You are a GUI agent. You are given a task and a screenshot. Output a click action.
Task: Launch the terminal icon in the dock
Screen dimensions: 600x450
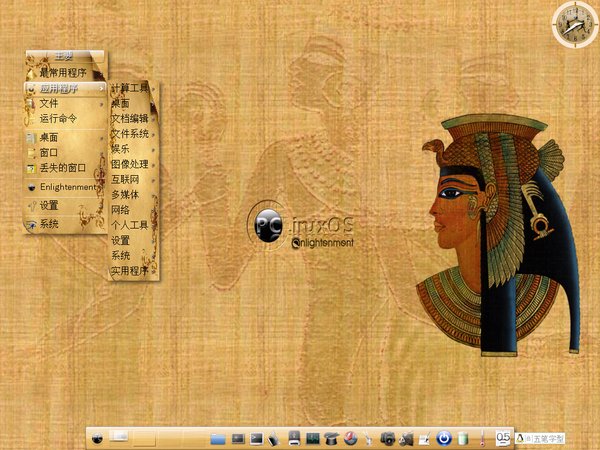pyautogui.click(x=256, y=438)
